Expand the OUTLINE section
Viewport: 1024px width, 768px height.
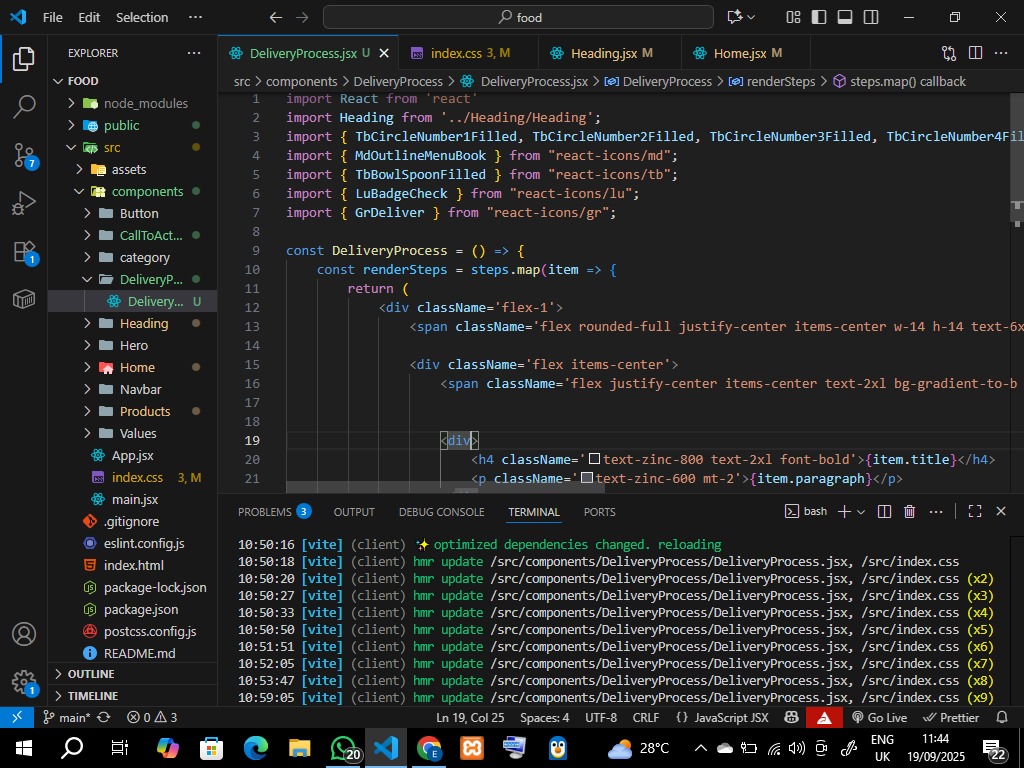[x=133, y=674]
